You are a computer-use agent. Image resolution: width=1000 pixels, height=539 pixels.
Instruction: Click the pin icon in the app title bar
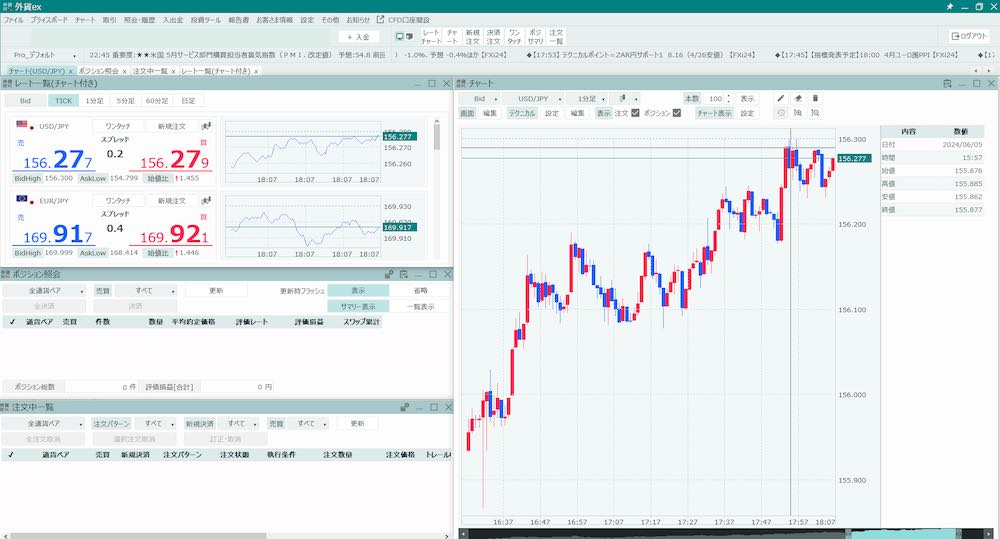pos(950,6)
